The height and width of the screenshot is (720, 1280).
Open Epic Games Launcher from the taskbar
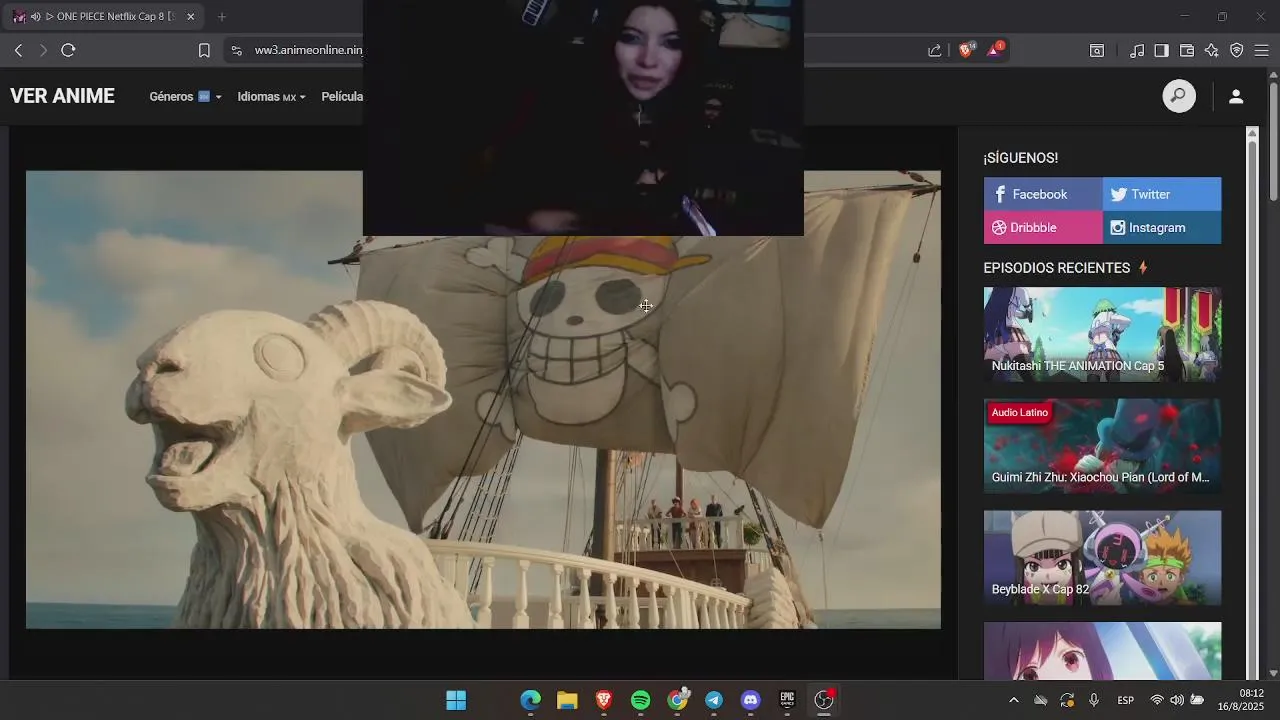click(x=788, y=700)
